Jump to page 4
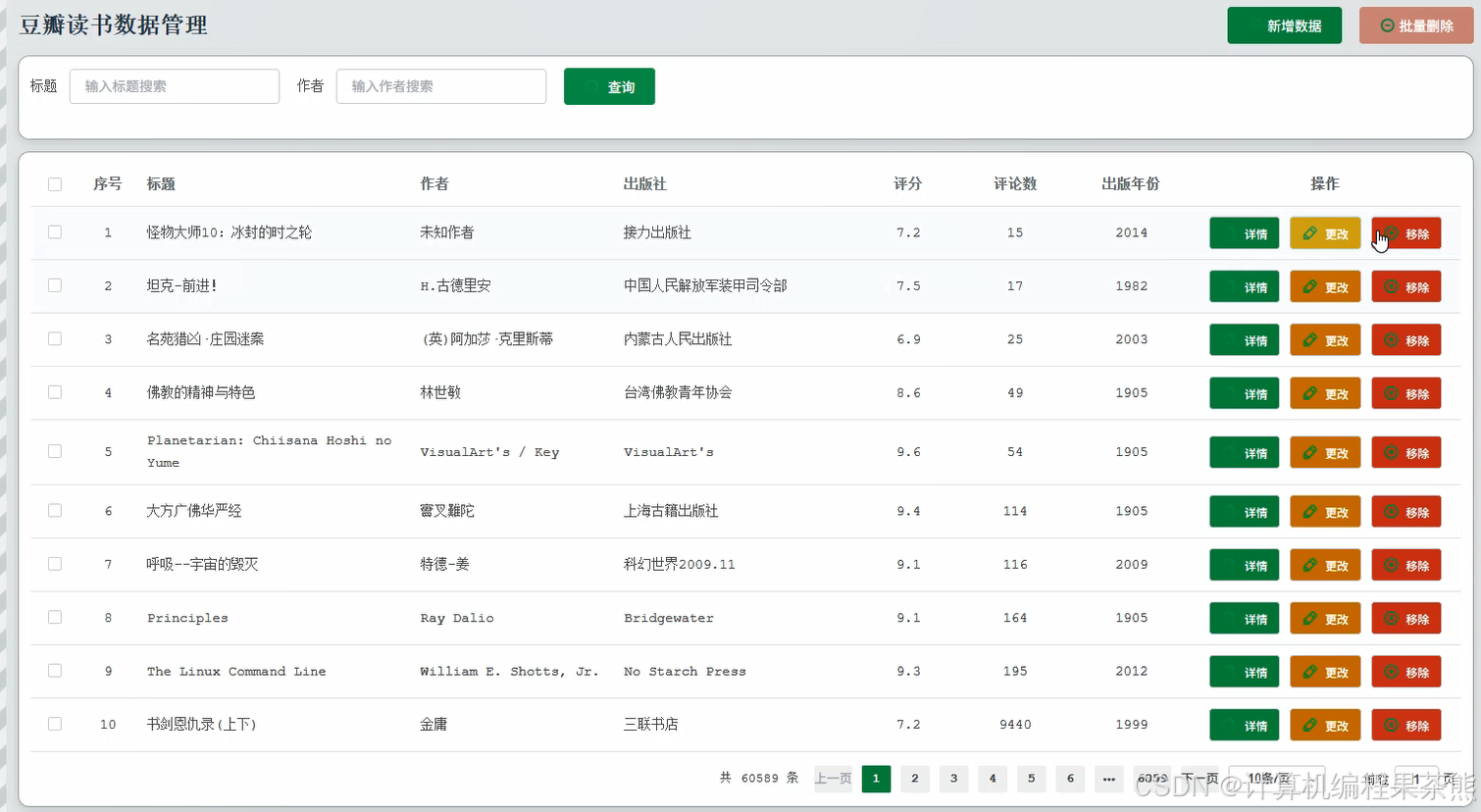The image size is (1481, 812). coord(993,779)
